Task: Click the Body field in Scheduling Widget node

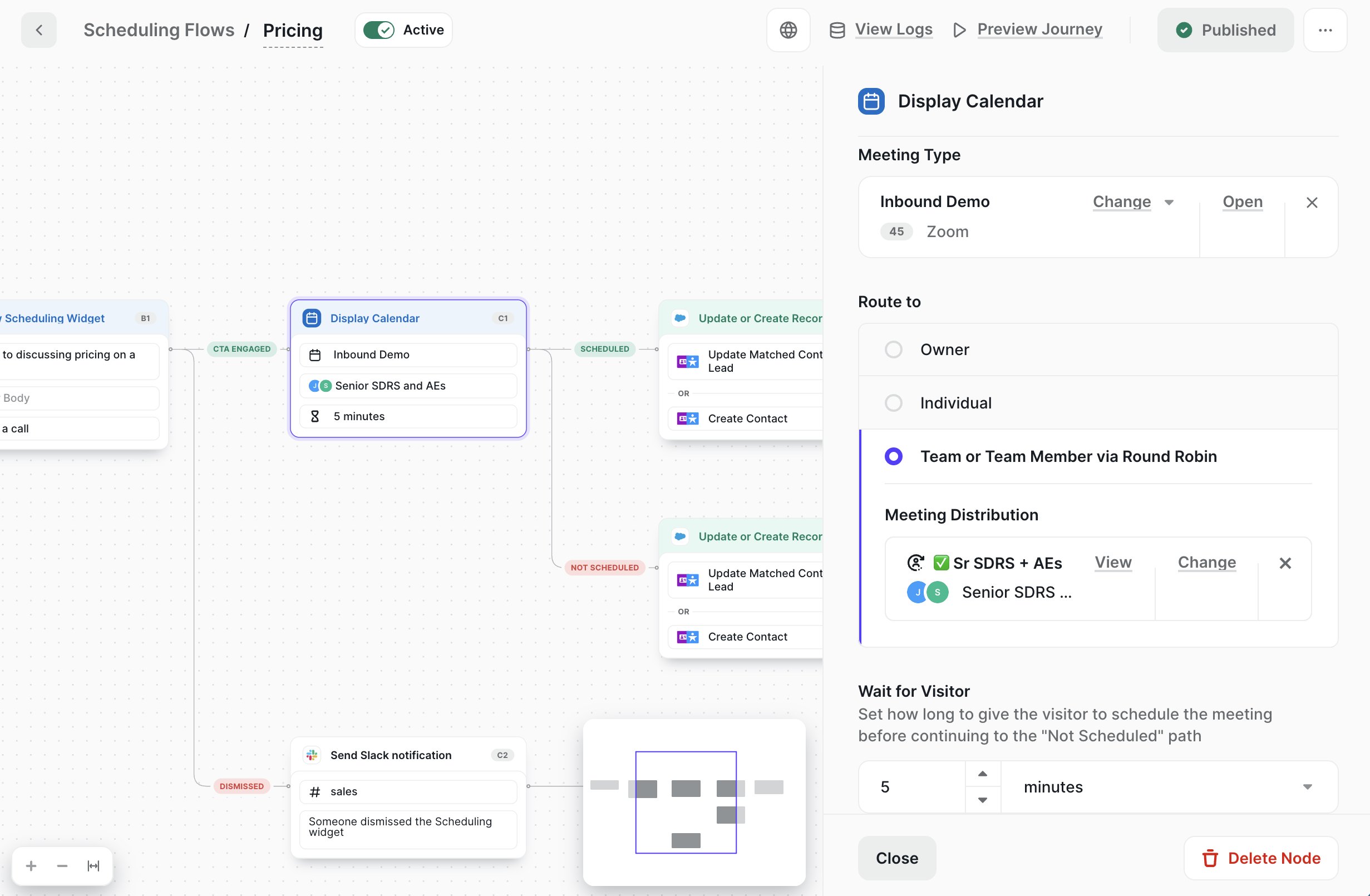Action: point(80,398)
